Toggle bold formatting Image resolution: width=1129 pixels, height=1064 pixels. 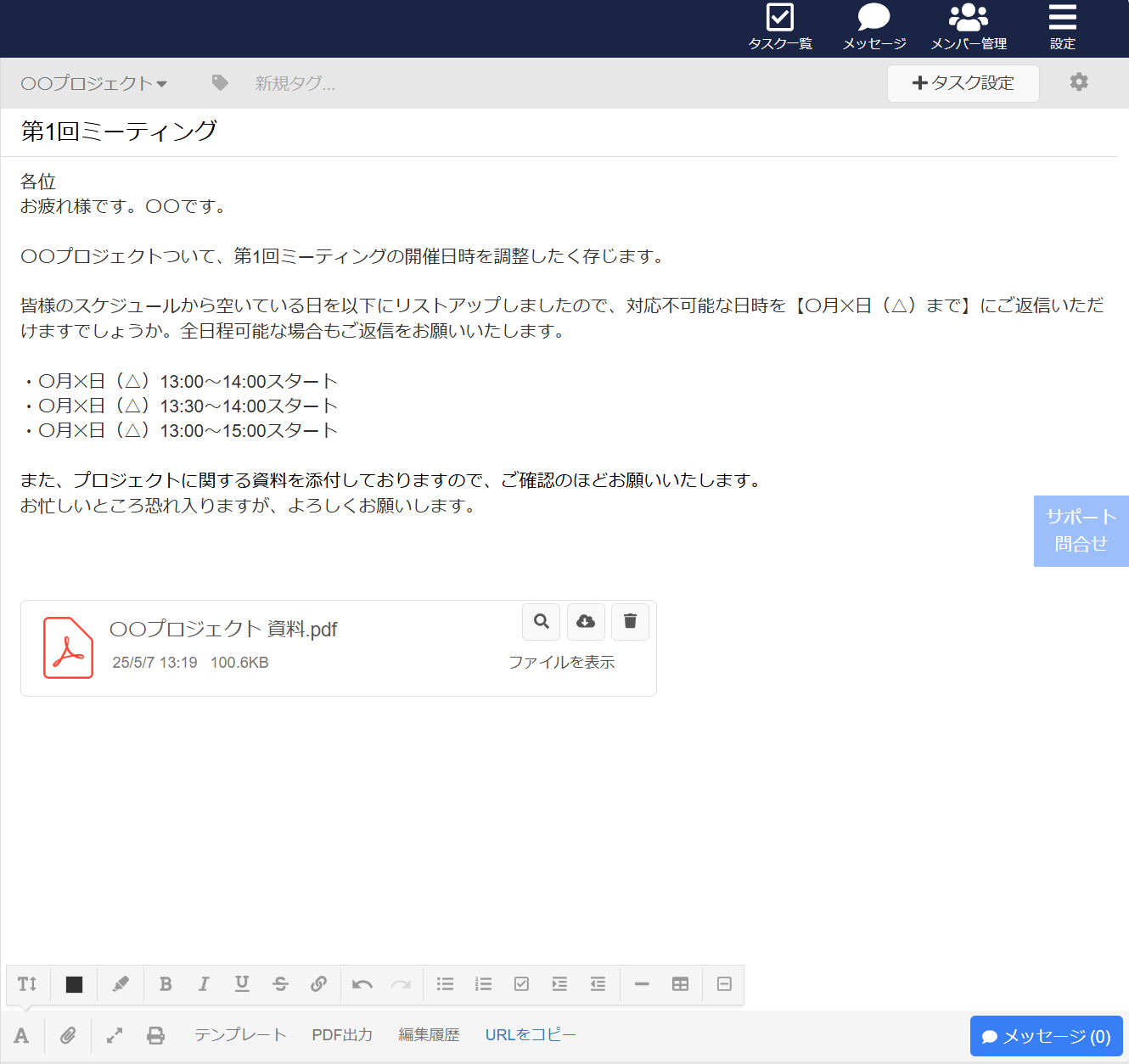click(166, 984)
